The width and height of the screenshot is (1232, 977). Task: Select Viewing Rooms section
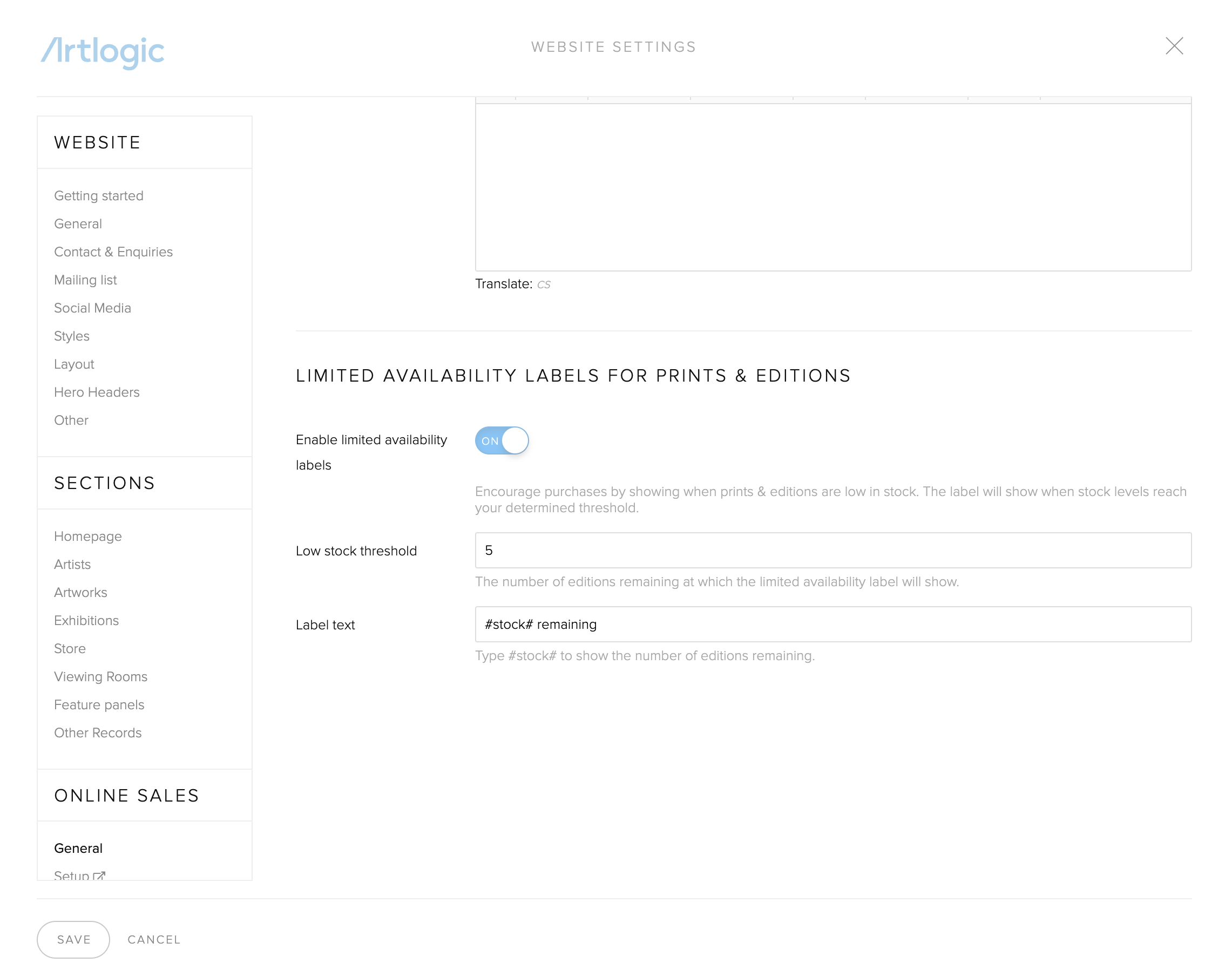coord(100,676)
